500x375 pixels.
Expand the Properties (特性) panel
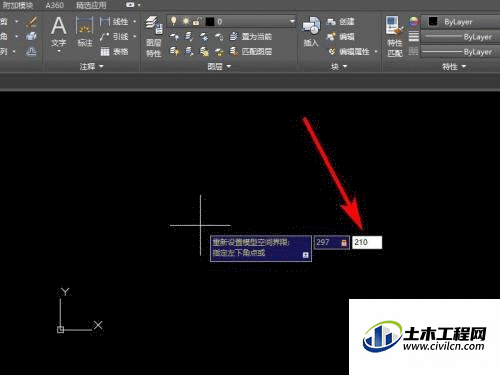(454, 67)
